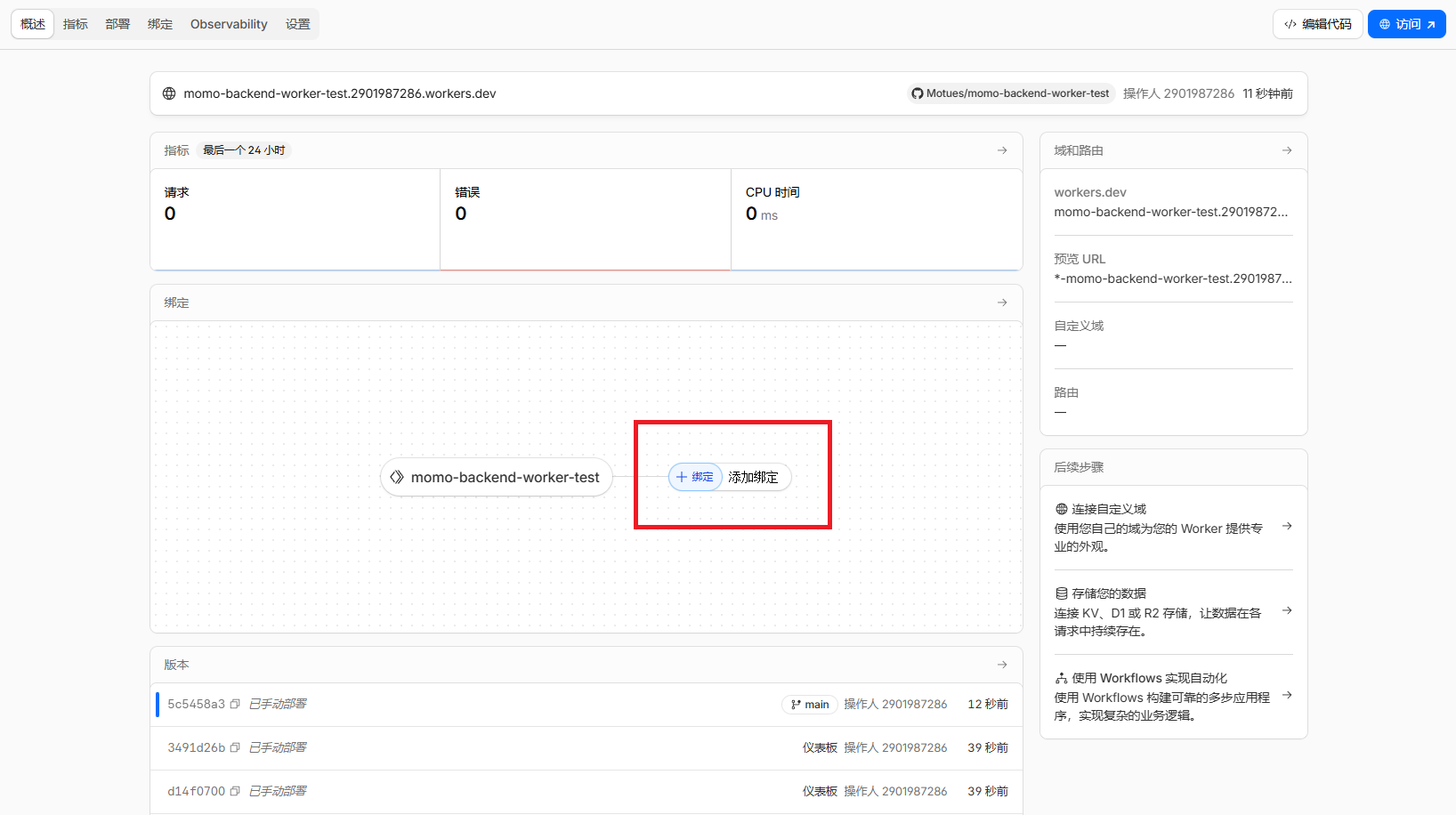Click the blue 访问 button

coord(1407,24)
